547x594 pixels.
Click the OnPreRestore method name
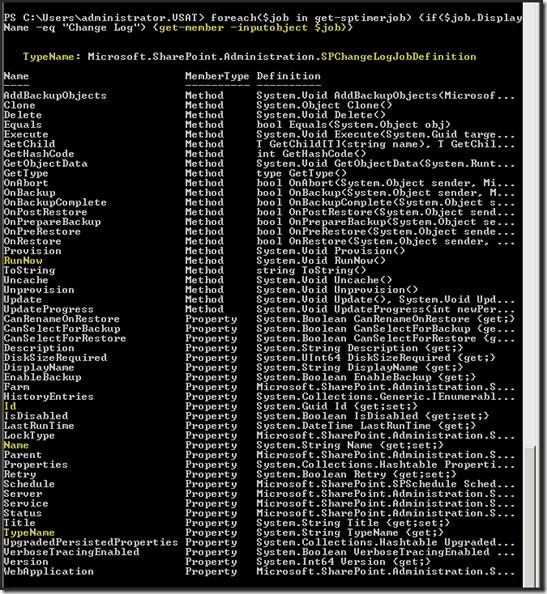42,231
